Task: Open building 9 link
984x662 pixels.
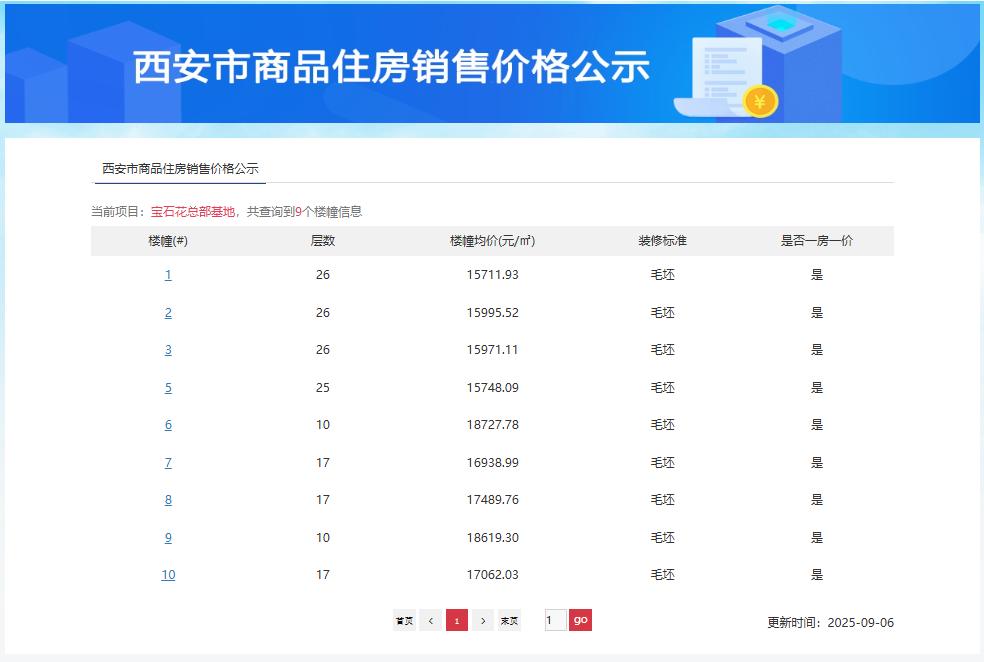Action: (168, 537)
